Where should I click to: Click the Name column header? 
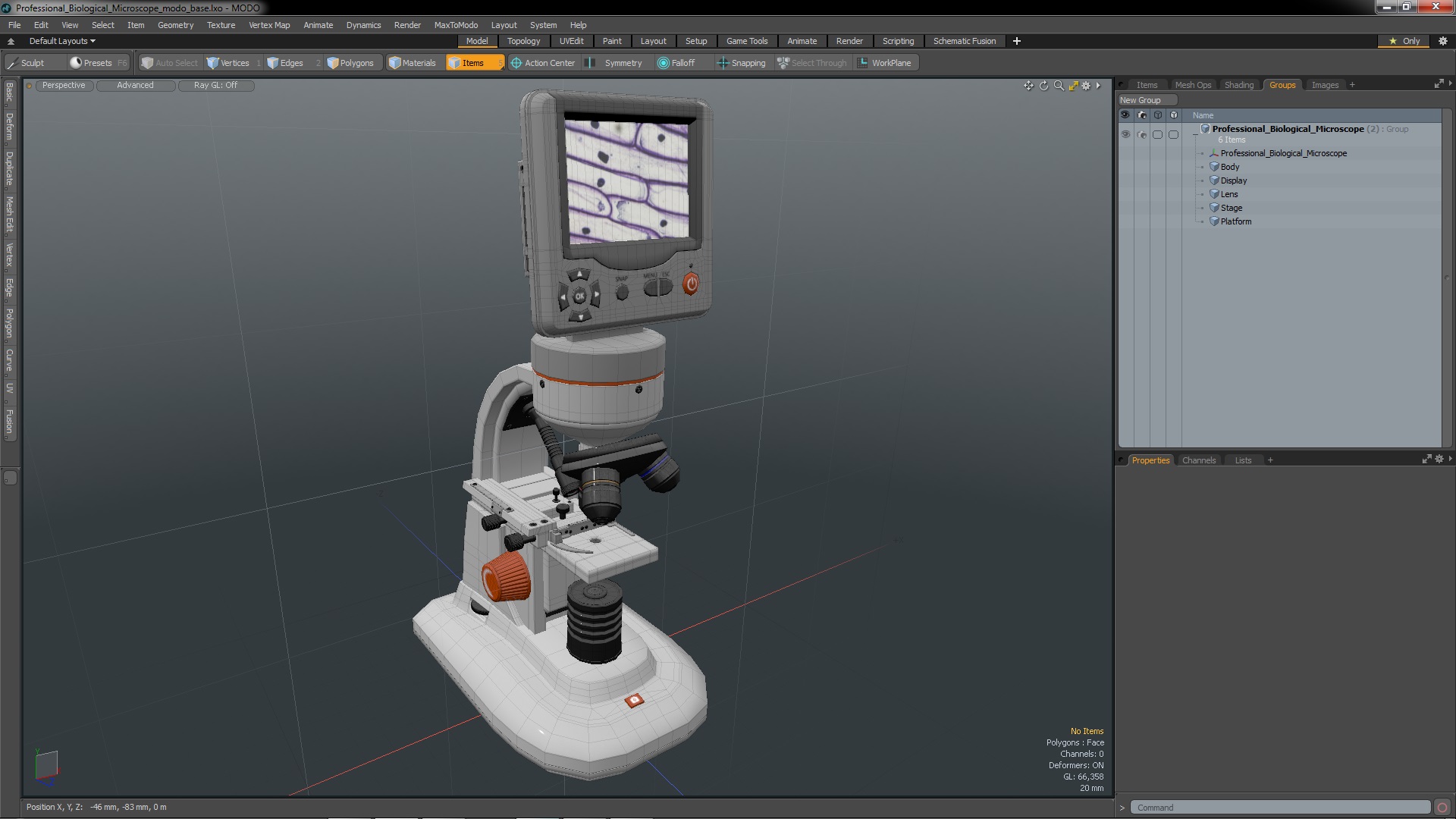coord(1203,115)
